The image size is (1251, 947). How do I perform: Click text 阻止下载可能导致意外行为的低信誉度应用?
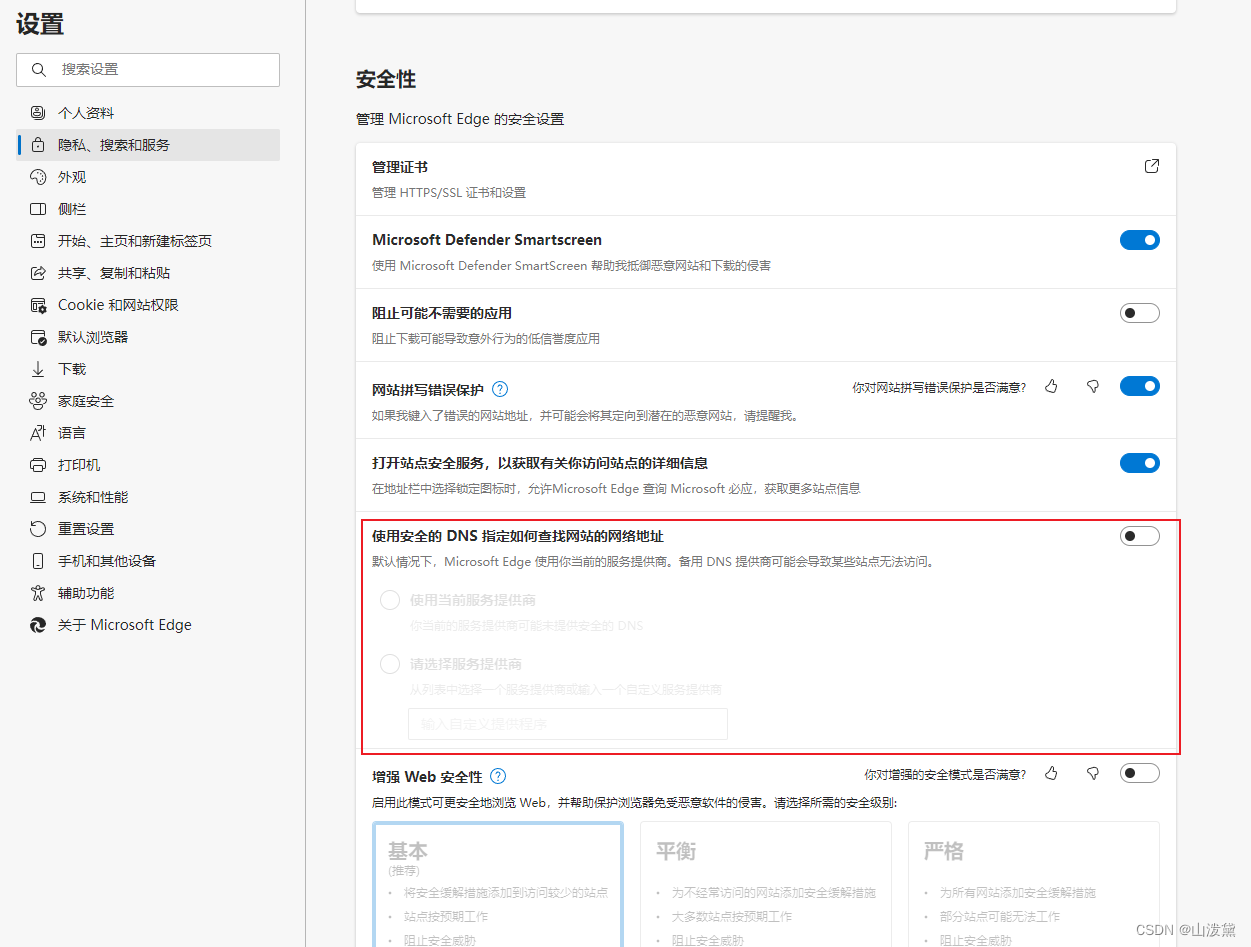tap(486, 339)
